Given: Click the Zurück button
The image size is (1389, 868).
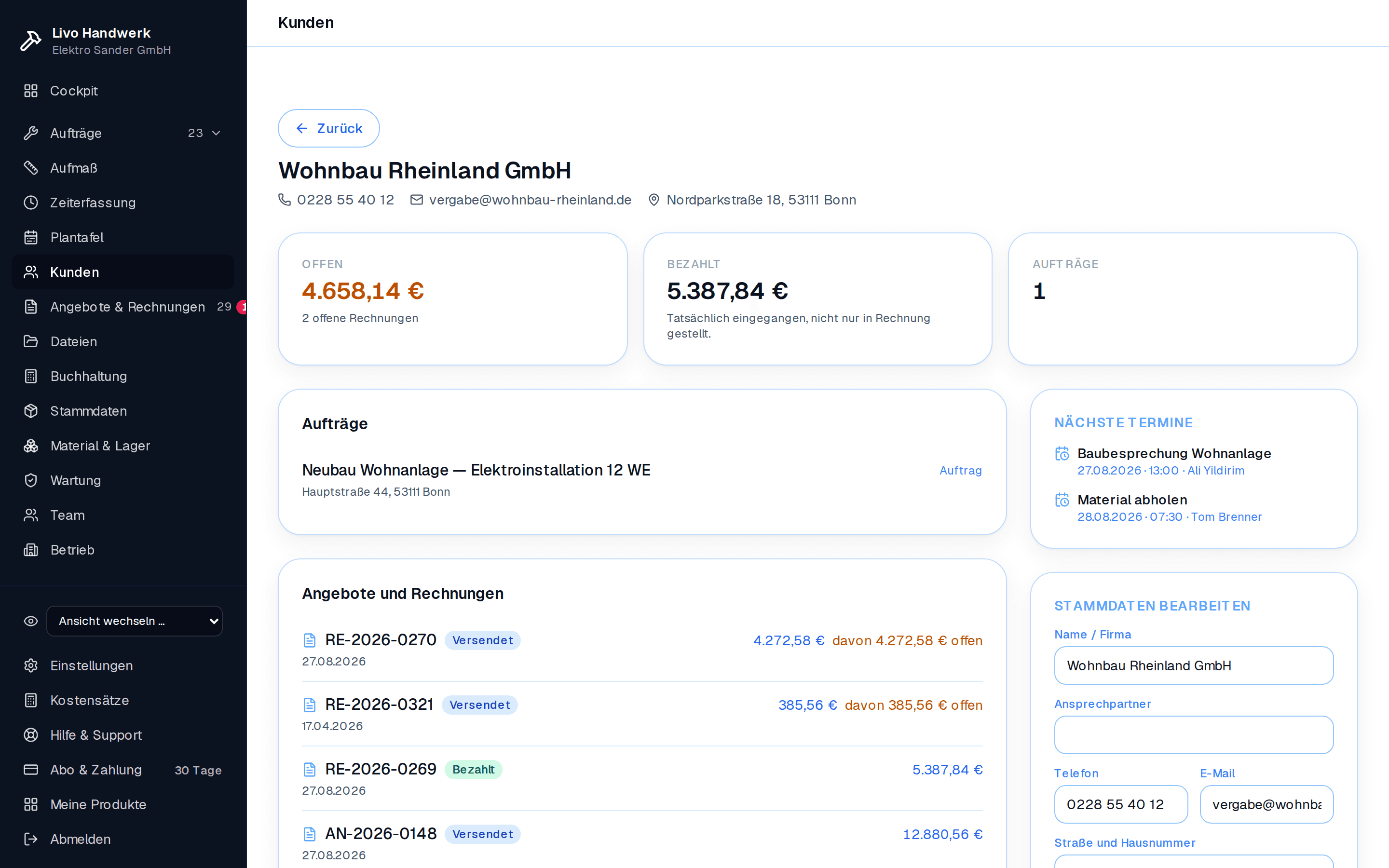Looking at the screenshot, I should [329, 128].
